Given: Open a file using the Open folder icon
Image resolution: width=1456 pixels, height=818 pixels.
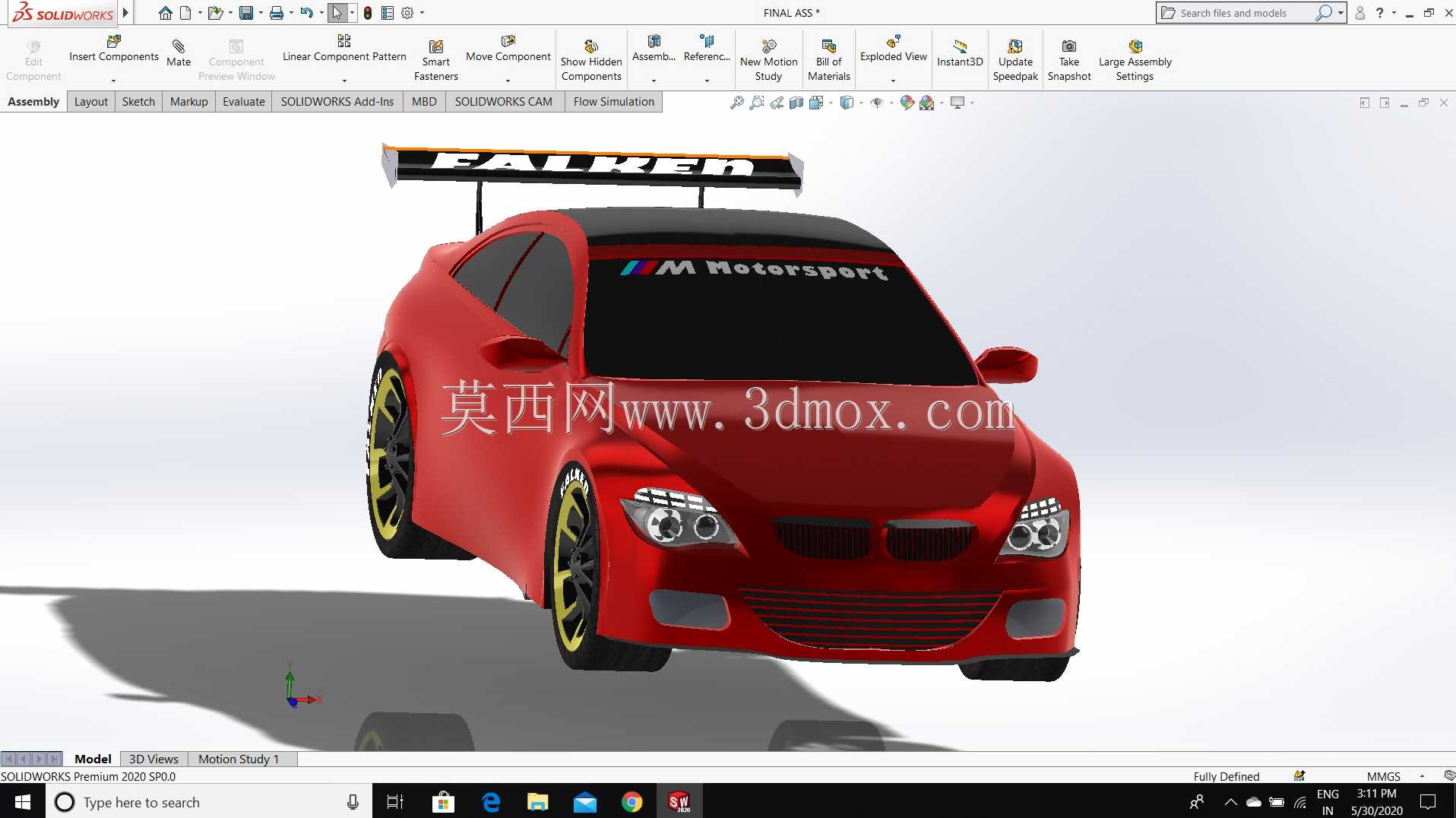Looking at the screenshot, I should [x=215, y=13].
